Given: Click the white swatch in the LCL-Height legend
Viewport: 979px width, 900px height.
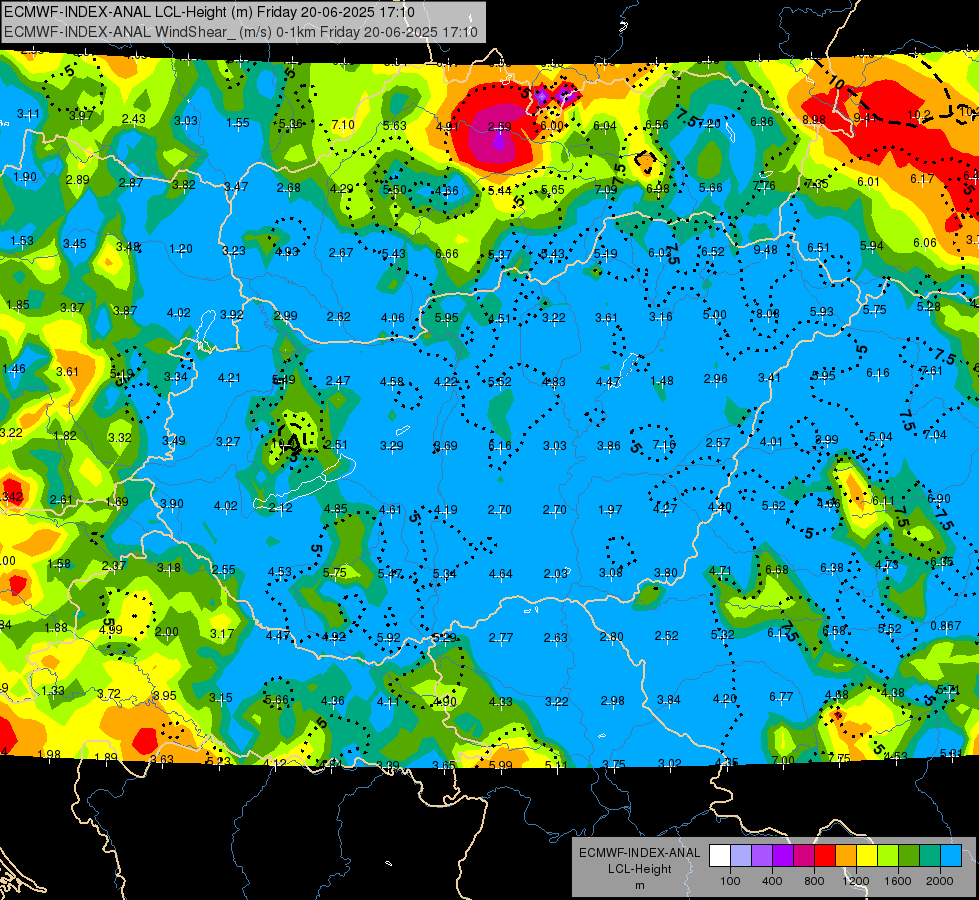Looking at the screenshot, I should point(720,856).
